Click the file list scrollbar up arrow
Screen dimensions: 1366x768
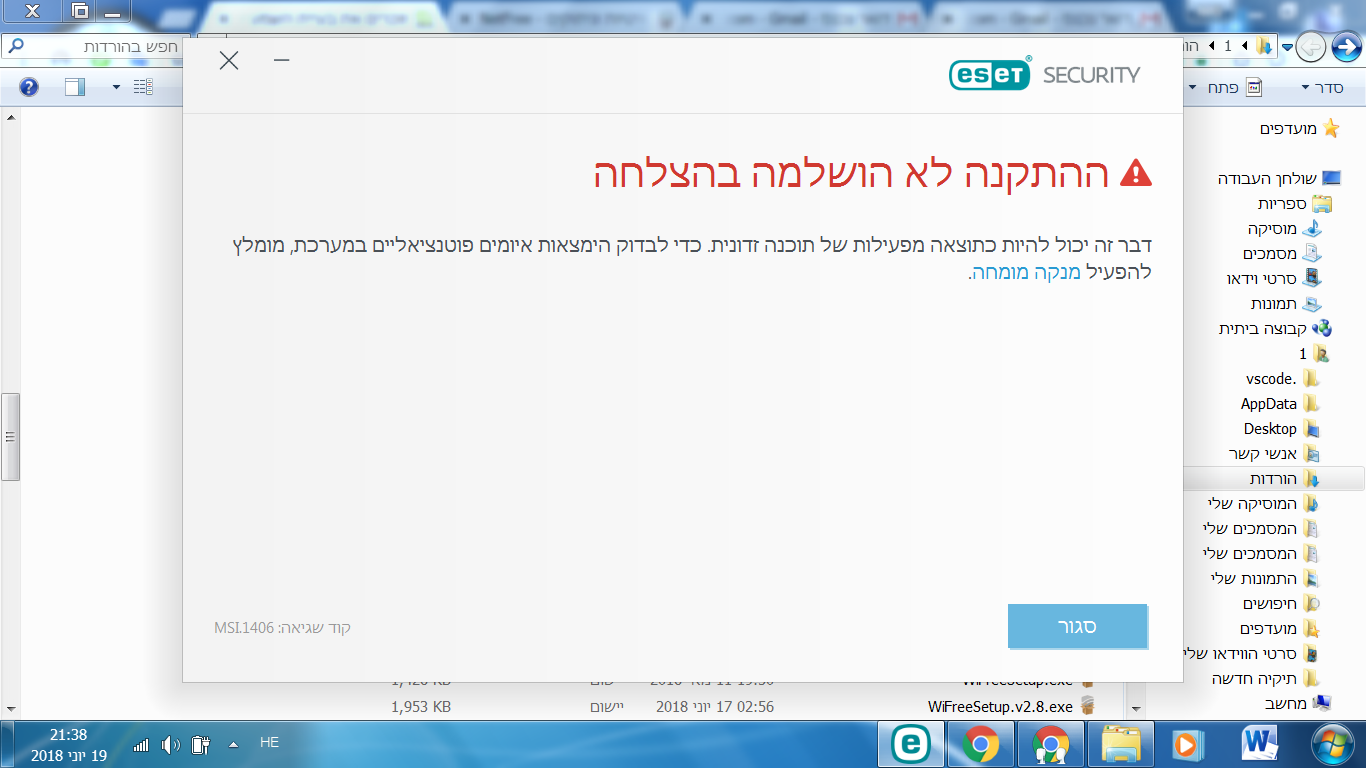point(10,117)
